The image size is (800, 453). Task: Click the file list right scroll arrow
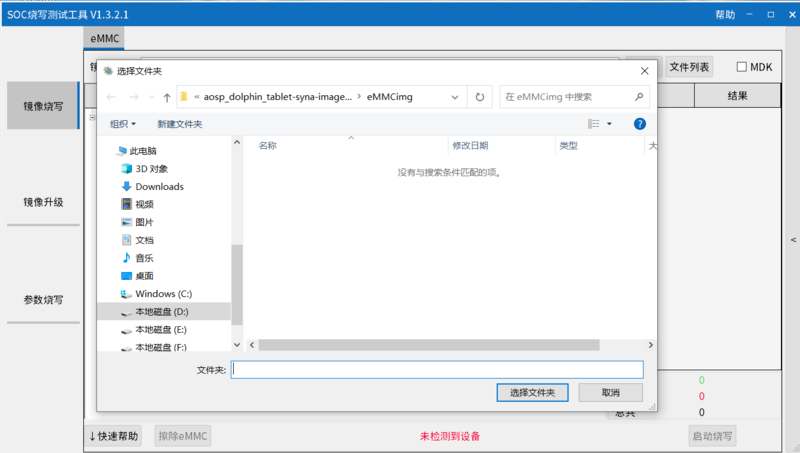pyautogui.click(x=651, y=345)
